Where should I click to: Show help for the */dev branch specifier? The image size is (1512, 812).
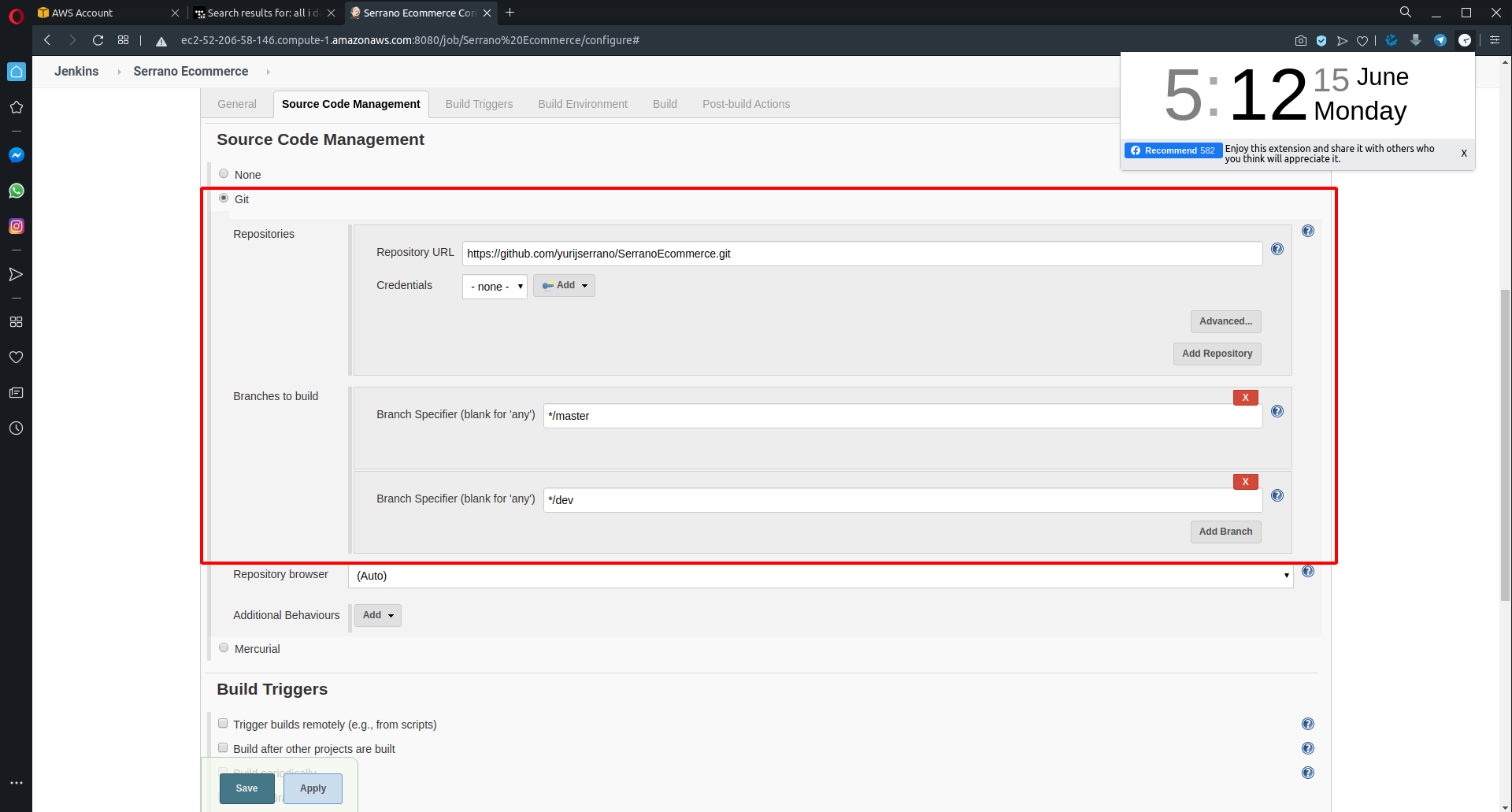point(1277,495)
